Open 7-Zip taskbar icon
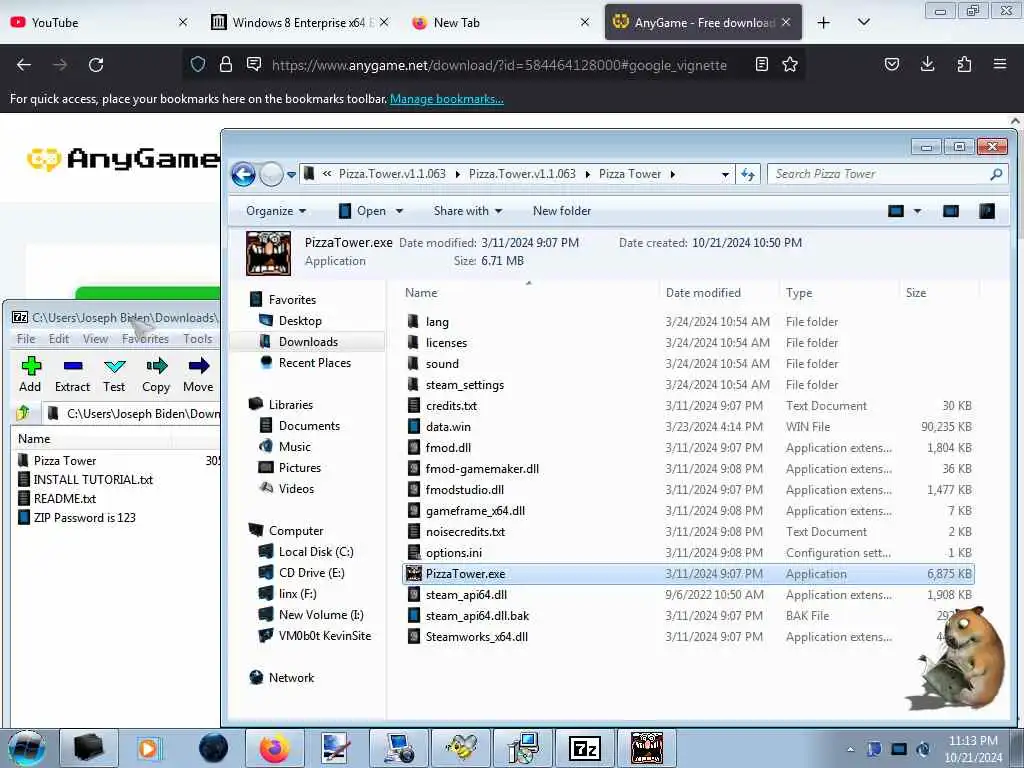The width and height of the screenshot is (1024, 768). tap(584, 748)
